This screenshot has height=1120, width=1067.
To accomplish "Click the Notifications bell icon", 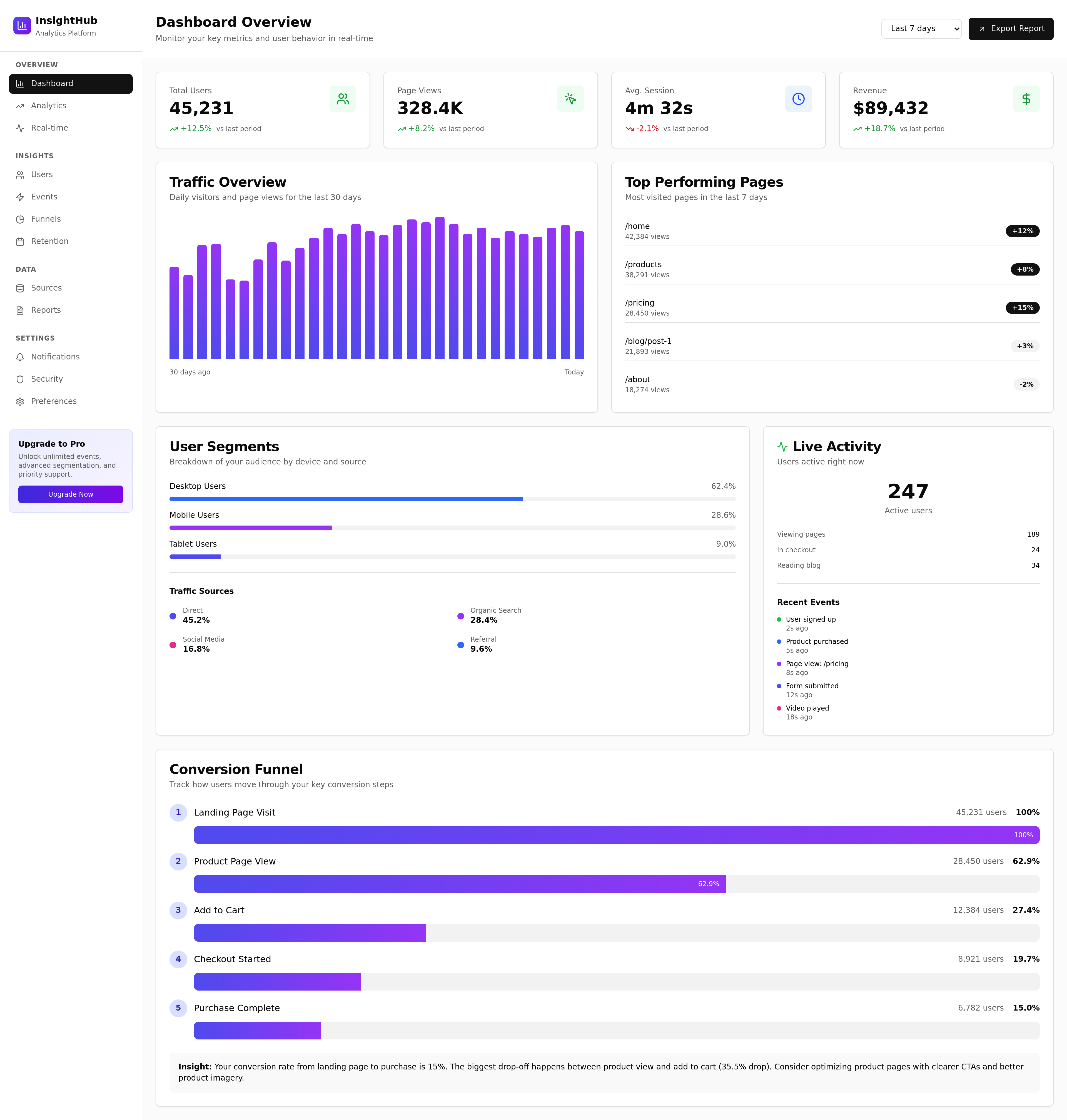I will point(21,356).
